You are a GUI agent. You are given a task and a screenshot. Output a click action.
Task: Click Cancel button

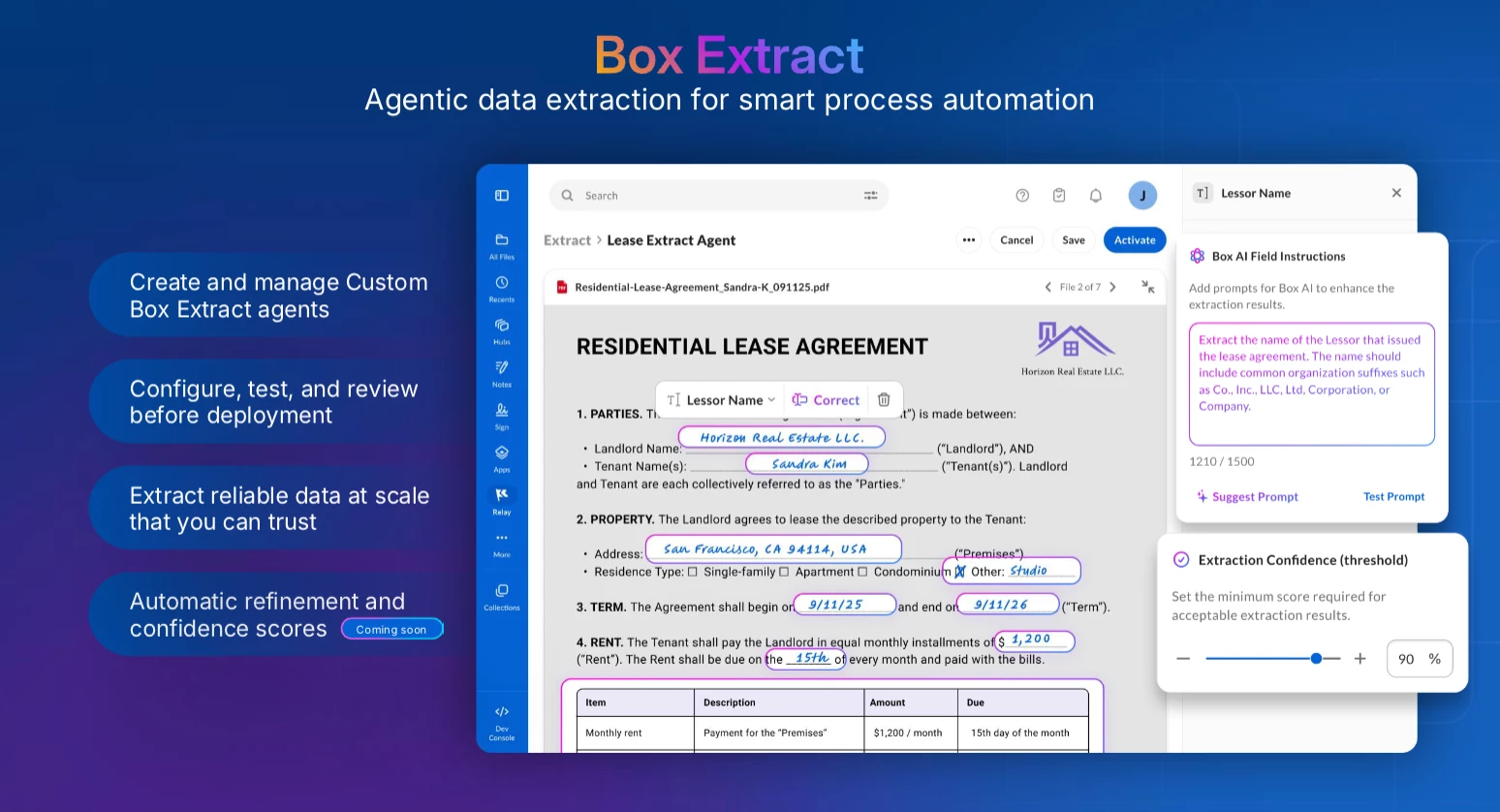[x=1016, y=240]
